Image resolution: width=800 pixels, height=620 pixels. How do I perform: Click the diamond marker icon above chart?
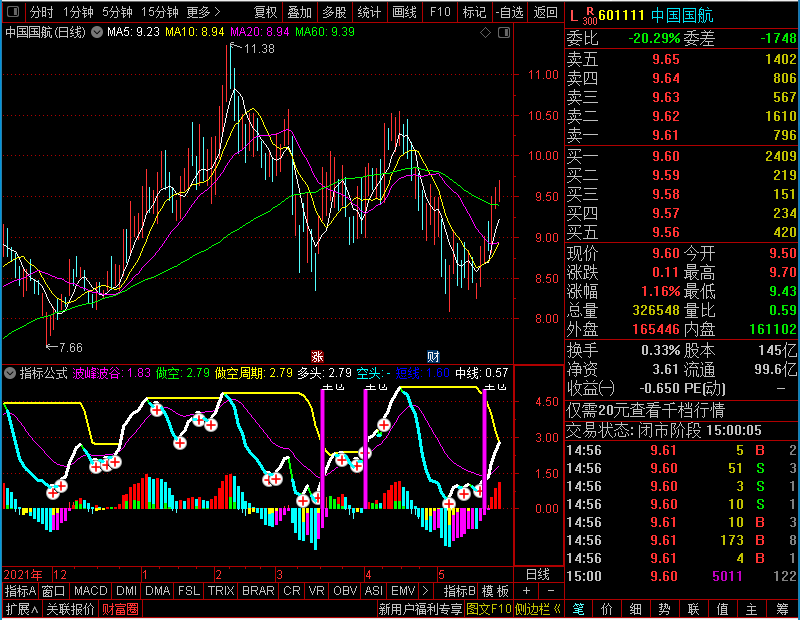pyautogui.click(x=485, y=33)
